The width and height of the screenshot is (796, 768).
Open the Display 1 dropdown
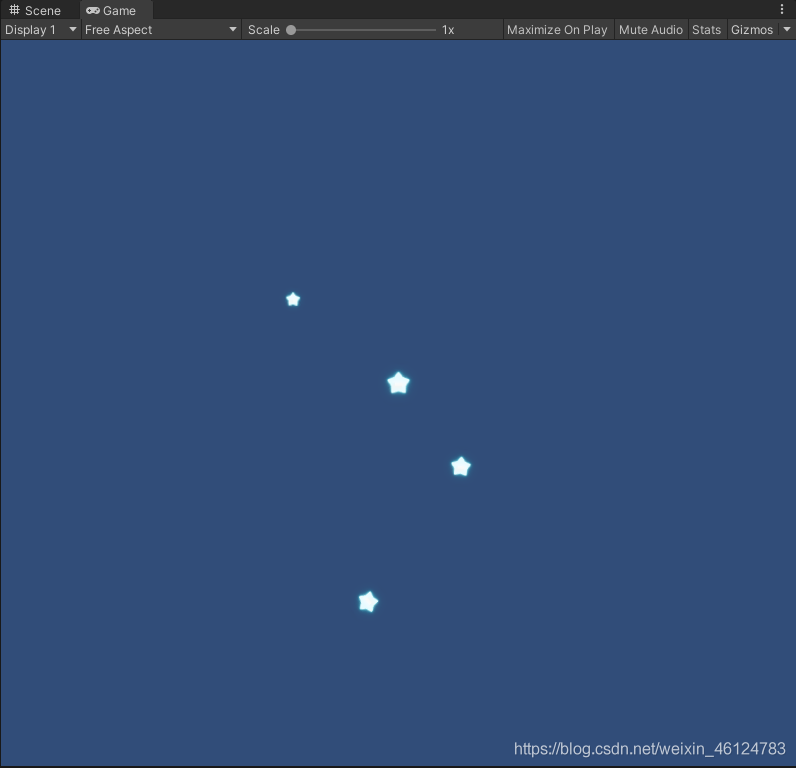point(41,30)
